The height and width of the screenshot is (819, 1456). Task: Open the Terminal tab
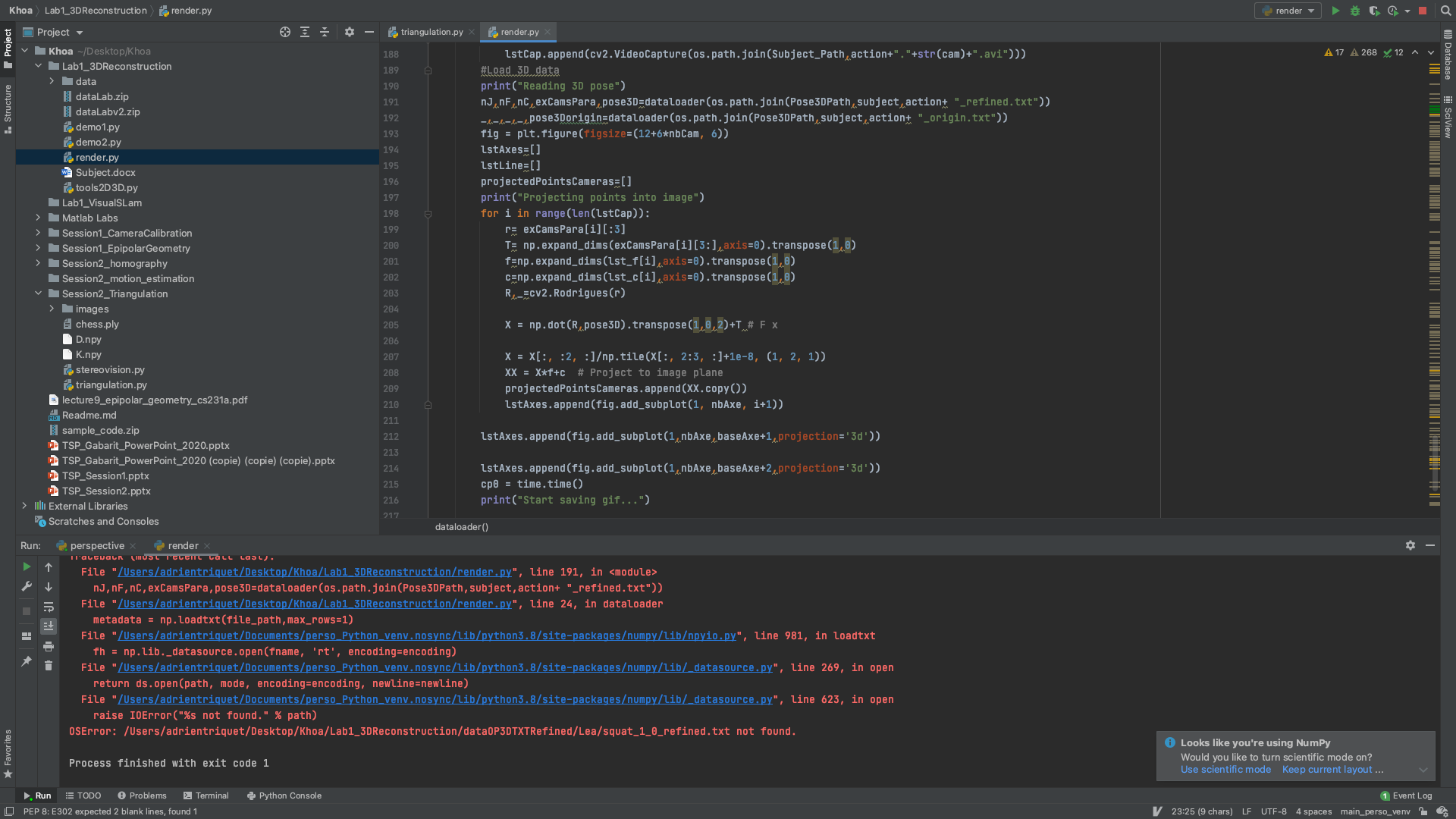coord(206,795)
